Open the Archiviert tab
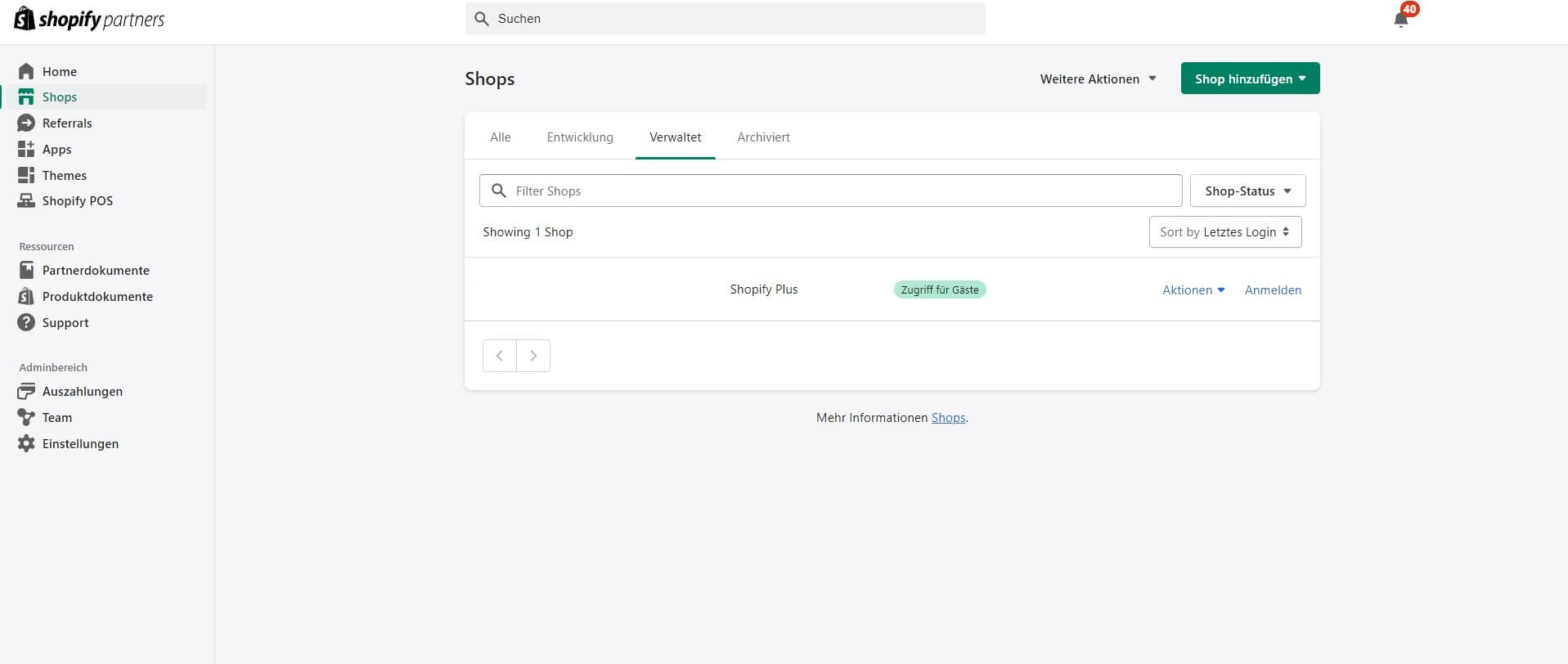 [x=764, y=137]
